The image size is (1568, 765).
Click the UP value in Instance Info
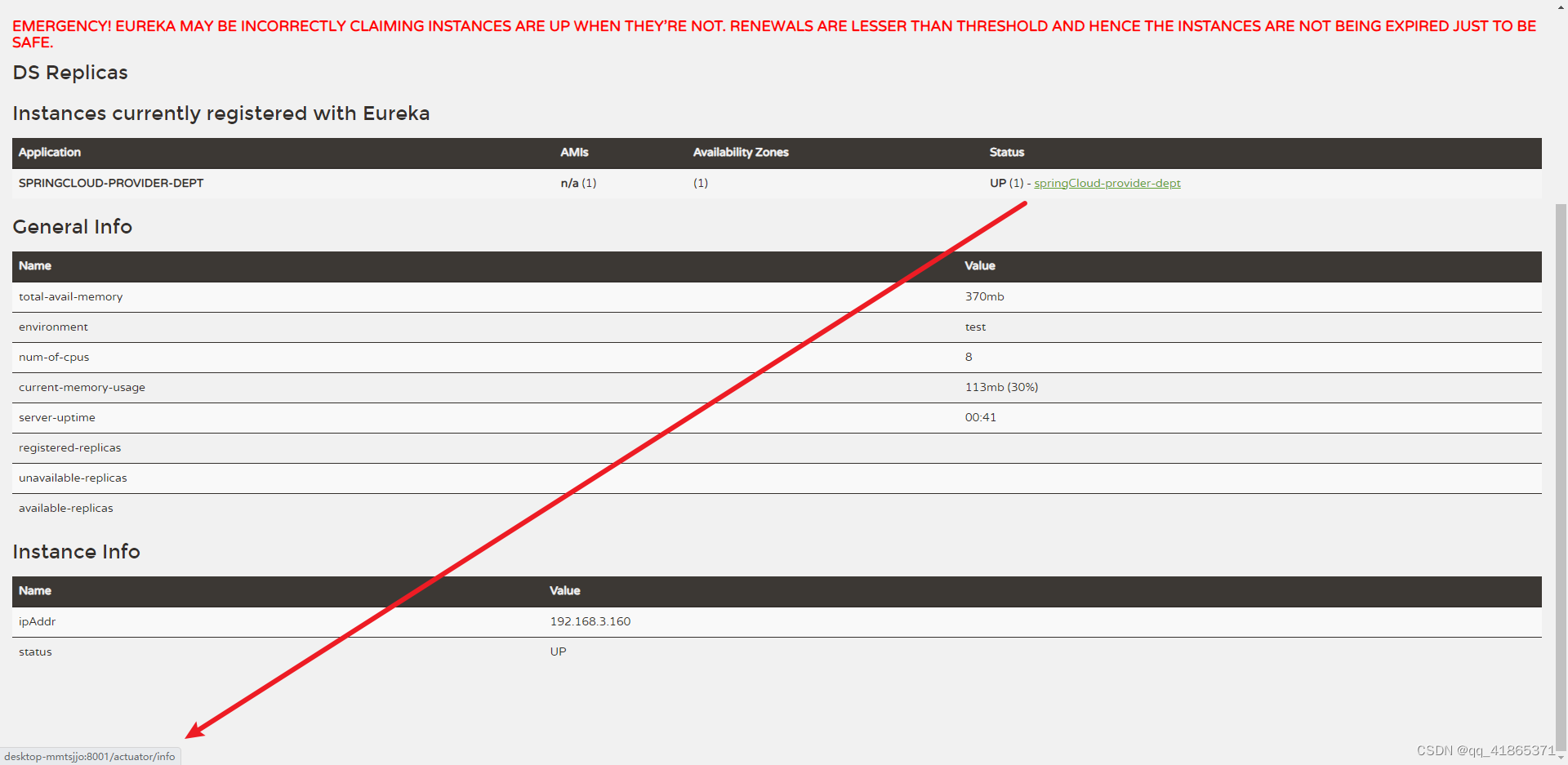[x=558, y=652]
